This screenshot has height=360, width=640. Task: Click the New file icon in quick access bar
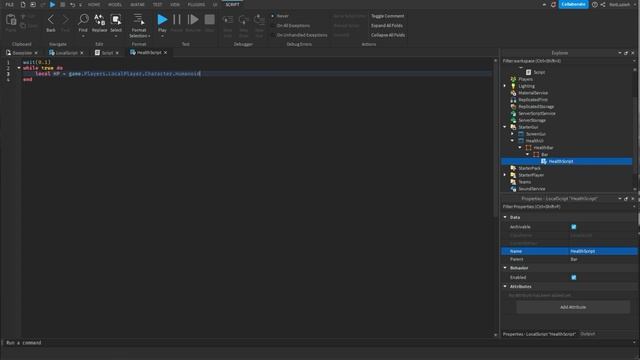click(x=23, y=4)
